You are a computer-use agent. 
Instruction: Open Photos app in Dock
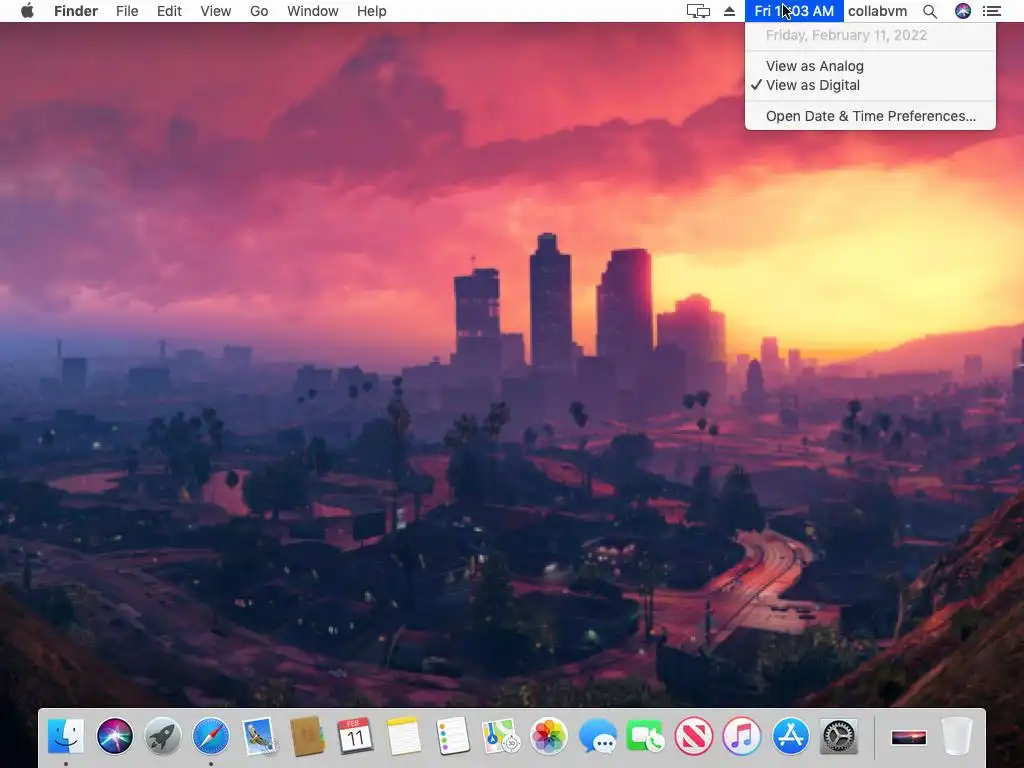(549, 737)
